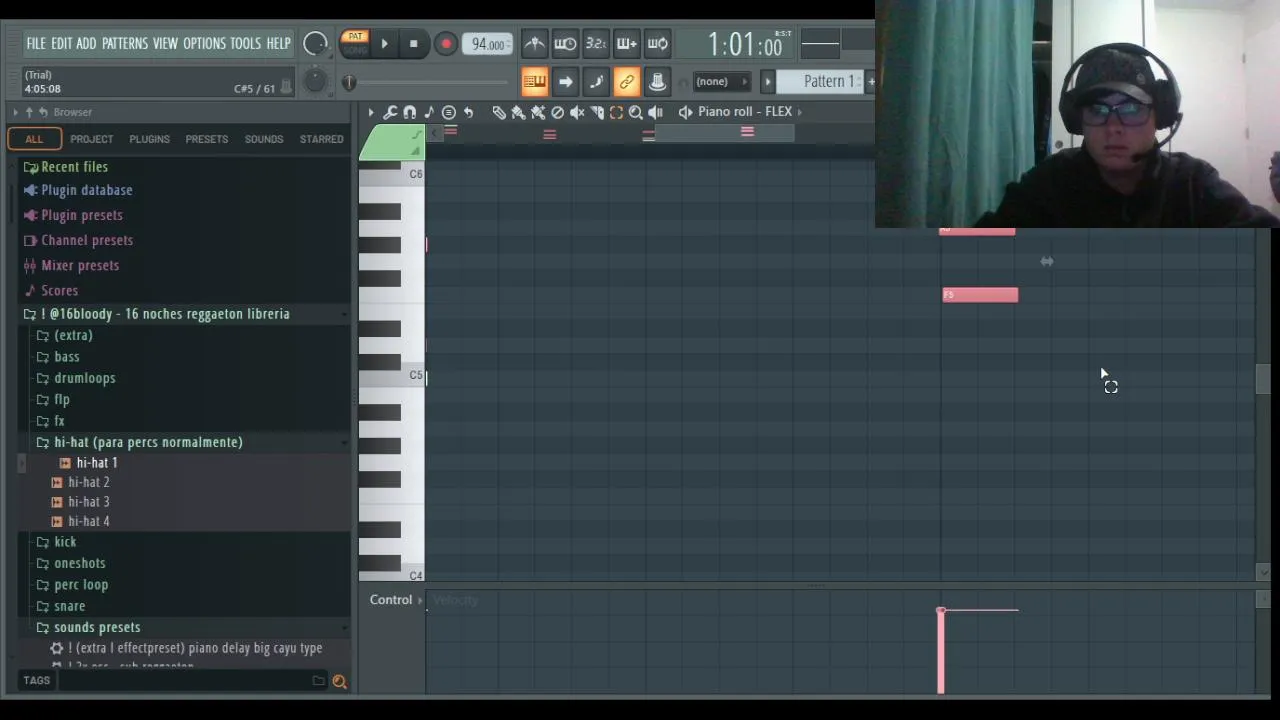Switch browser to STARRED tab

[x=322, y=139]
